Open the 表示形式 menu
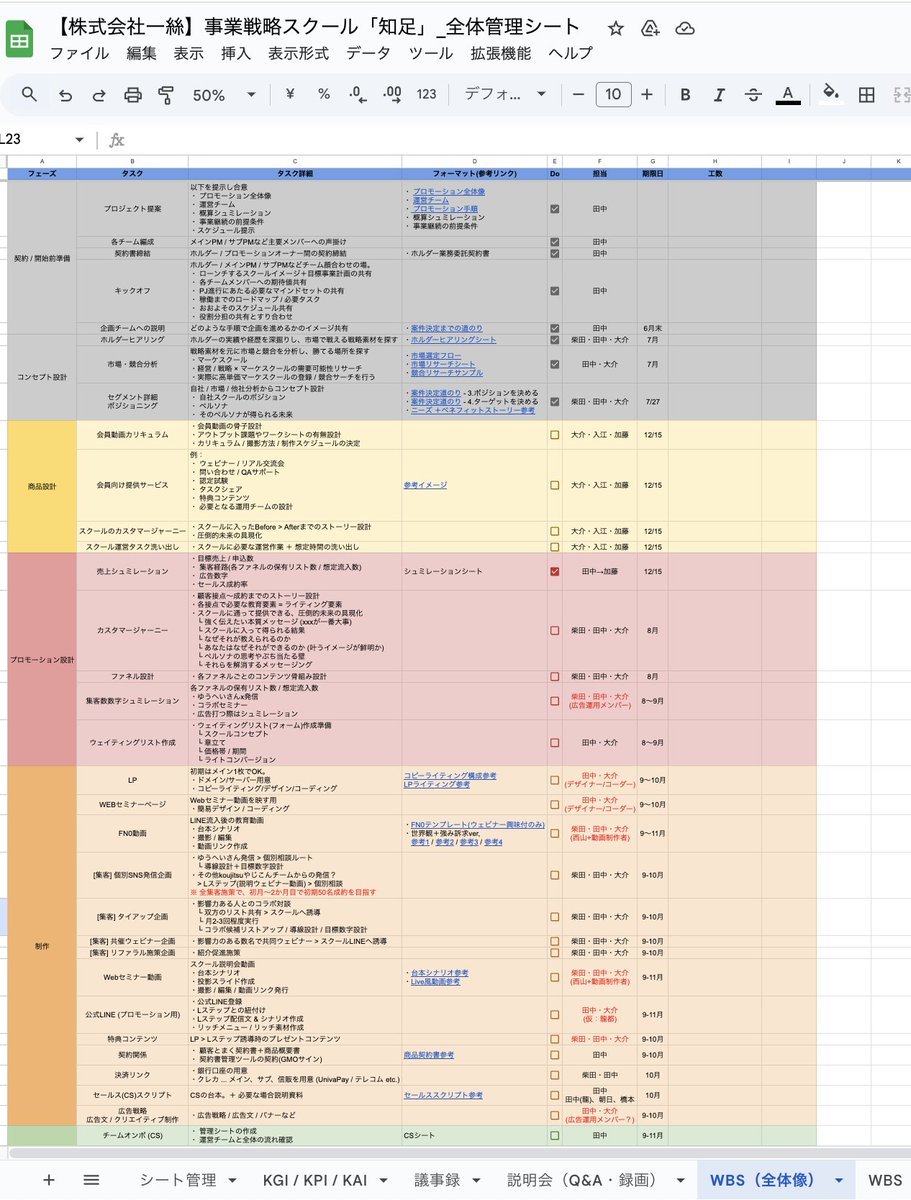Viewport: 911px width, 1200px height. click(x=298, y=54)
